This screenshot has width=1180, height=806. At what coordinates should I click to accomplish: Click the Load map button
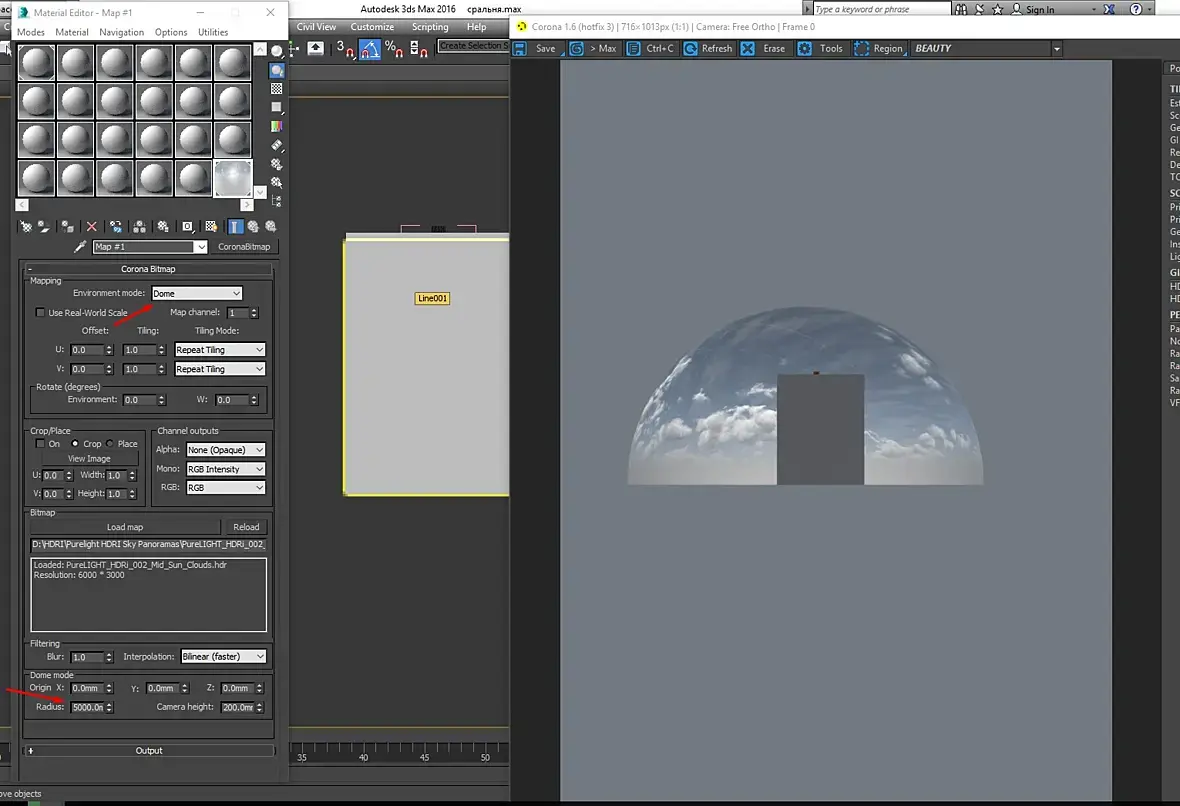pos(125,527)
